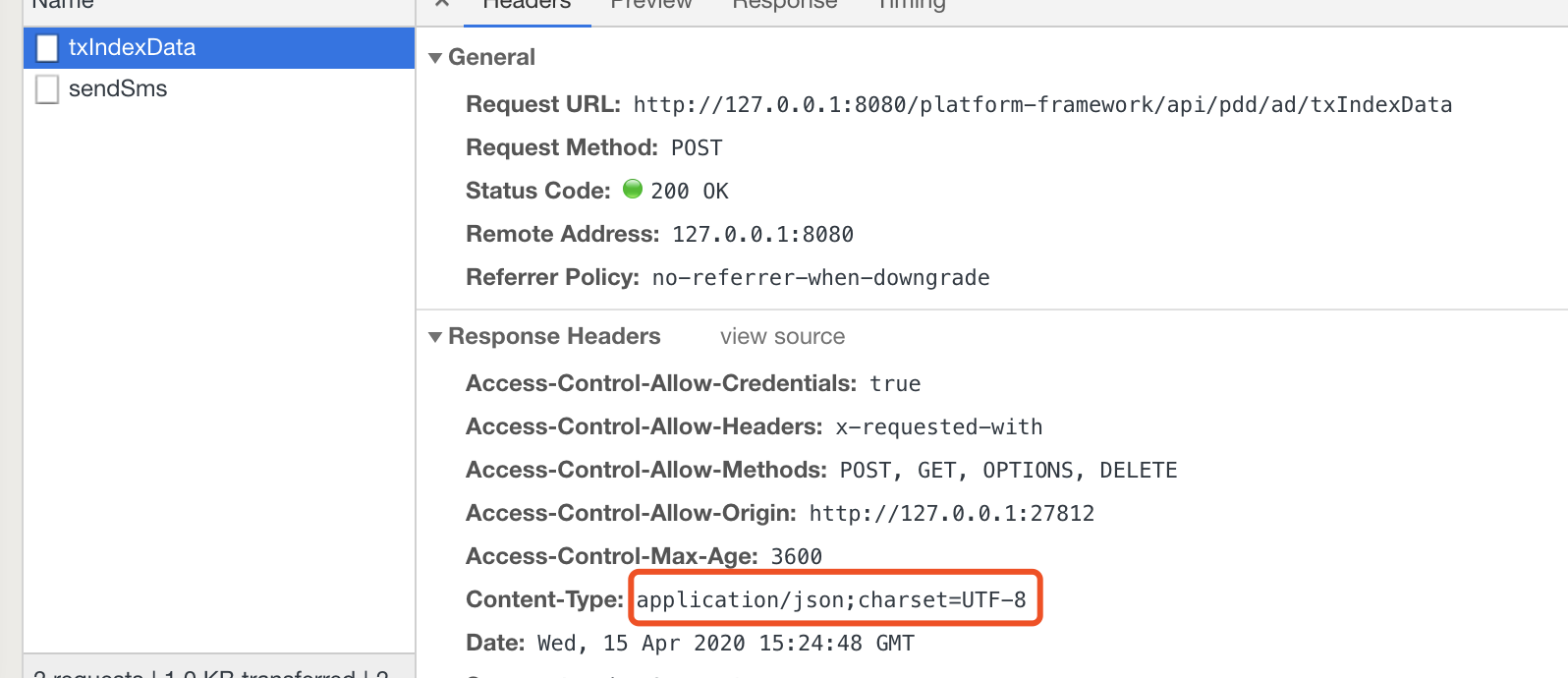The image size is (1568, 678).
Task: Close the request details panel
Action: click(442, 4)
